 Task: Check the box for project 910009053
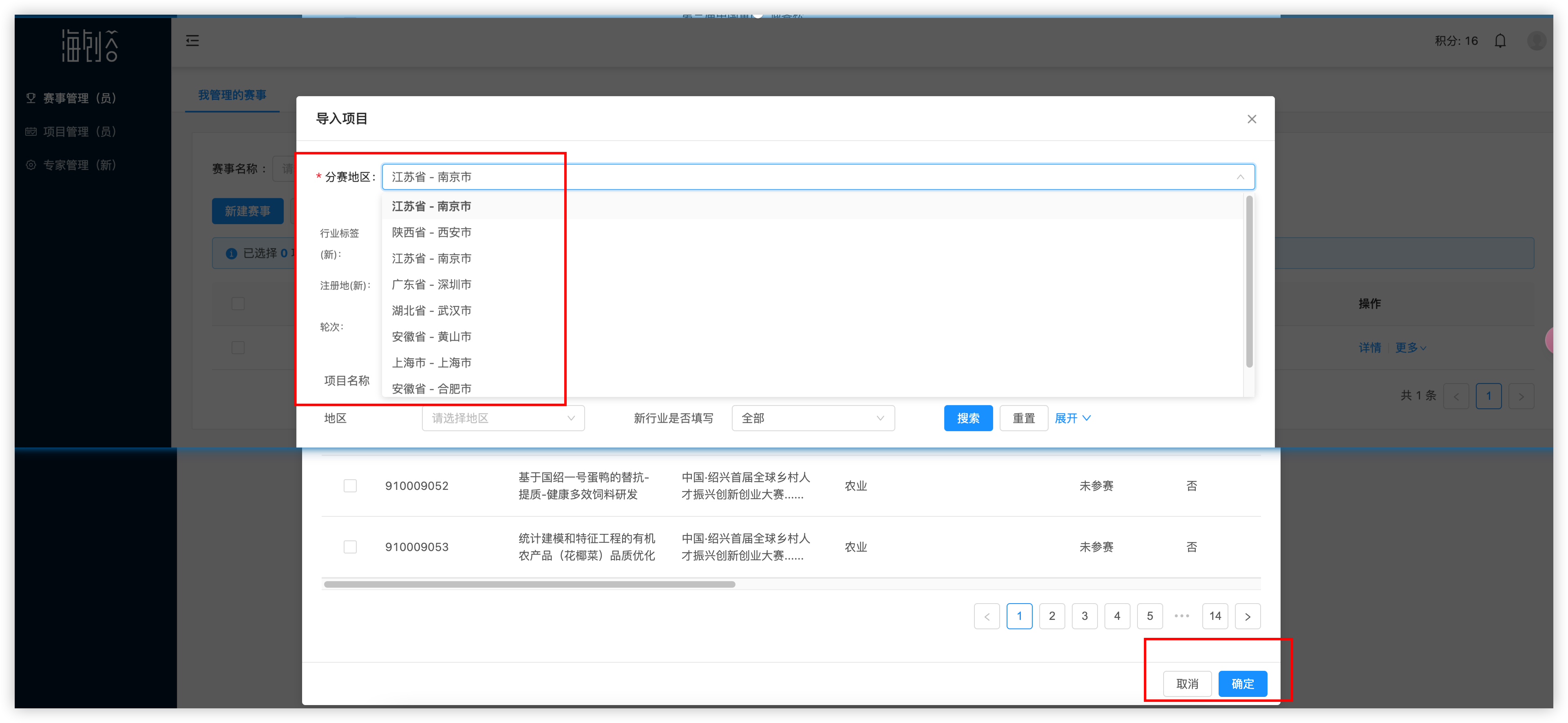pyautogui.click(x=350, y=547)
